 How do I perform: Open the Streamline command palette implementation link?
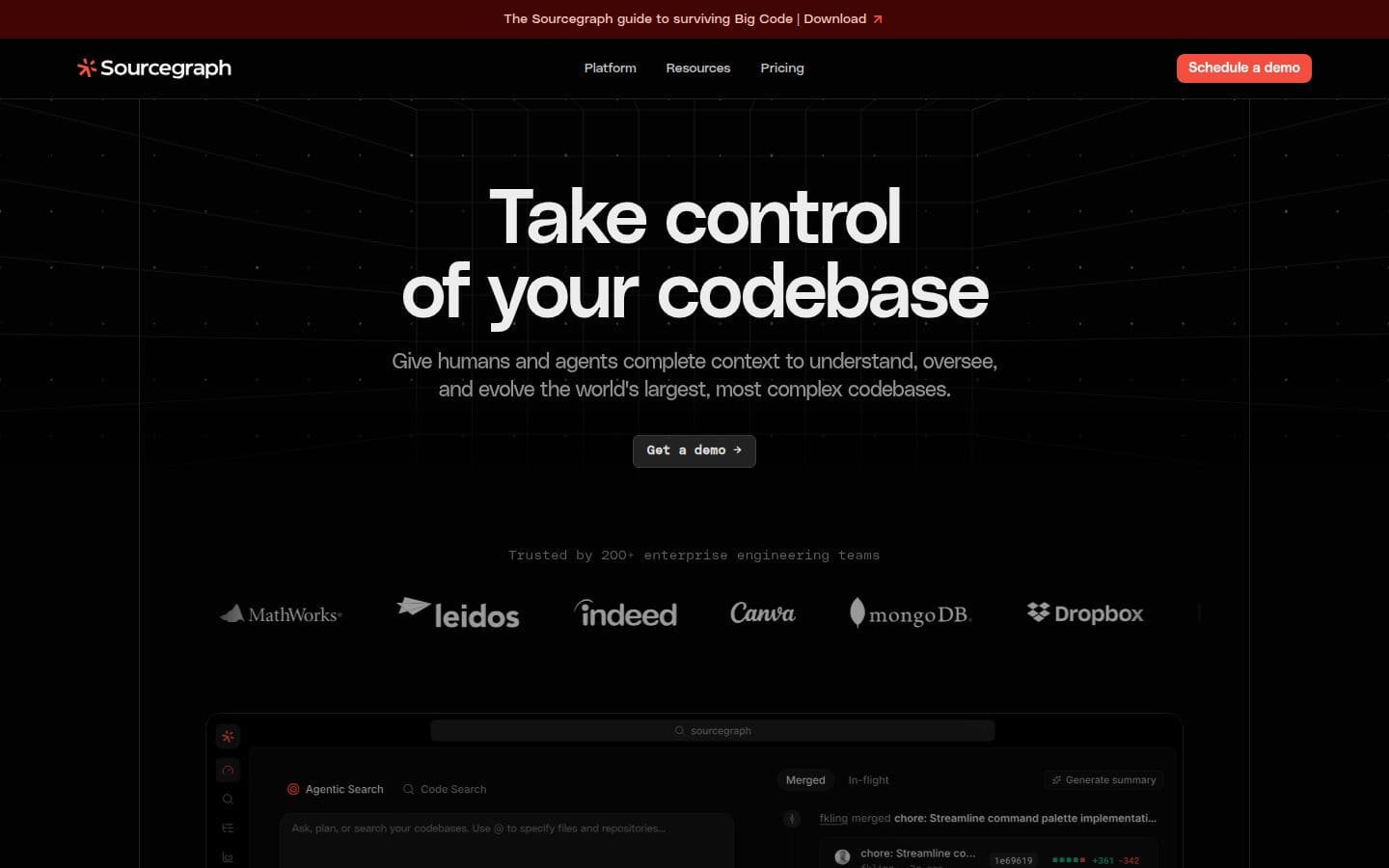[1024, 818]
